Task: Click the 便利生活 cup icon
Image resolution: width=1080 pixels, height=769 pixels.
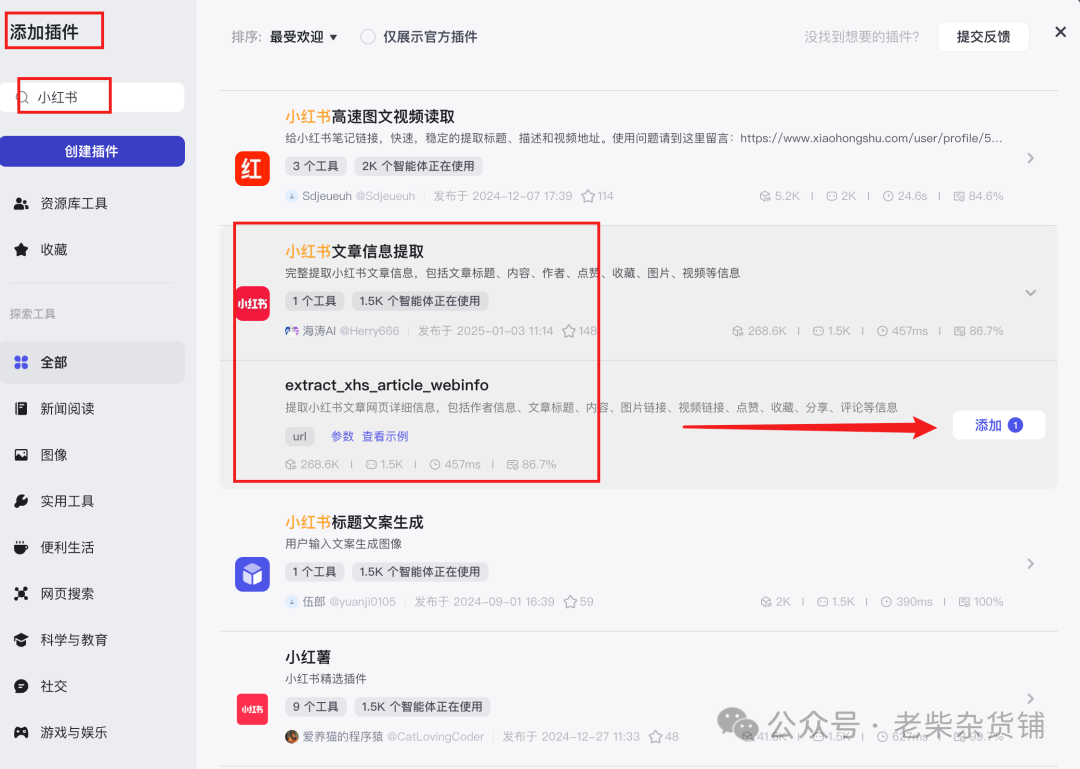Action: [21, 547]
